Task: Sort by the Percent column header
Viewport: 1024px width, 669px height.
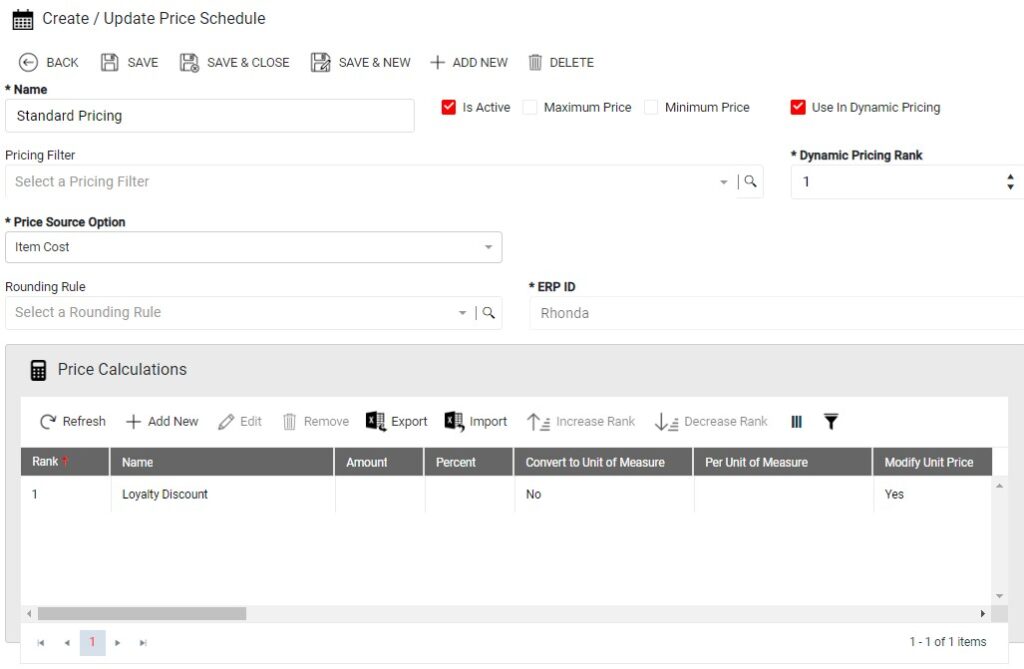Action: point(469,462)
